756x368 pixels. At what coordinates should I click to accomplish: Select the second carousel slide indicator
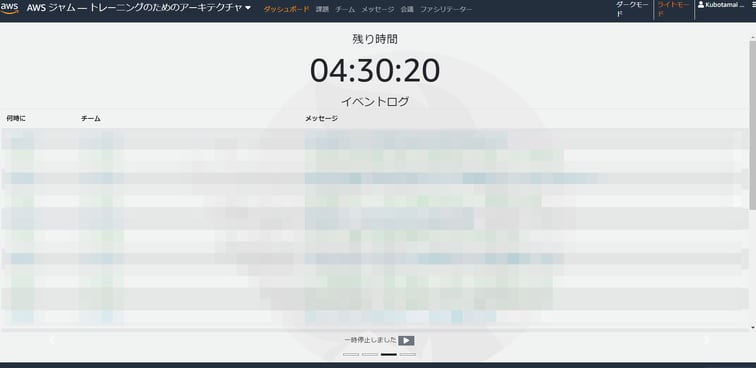[x=370, y=354]
